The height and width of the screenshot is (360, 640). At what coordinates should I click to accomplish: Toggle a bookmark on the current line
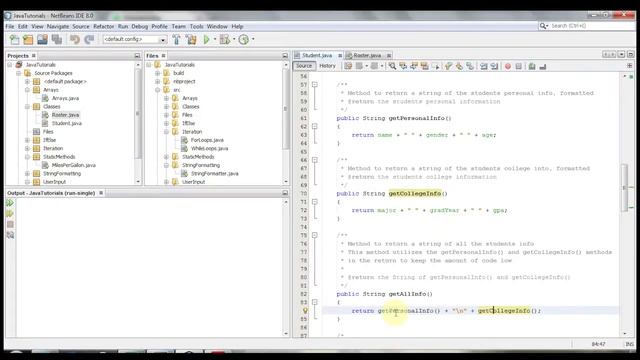click(470, 66)
